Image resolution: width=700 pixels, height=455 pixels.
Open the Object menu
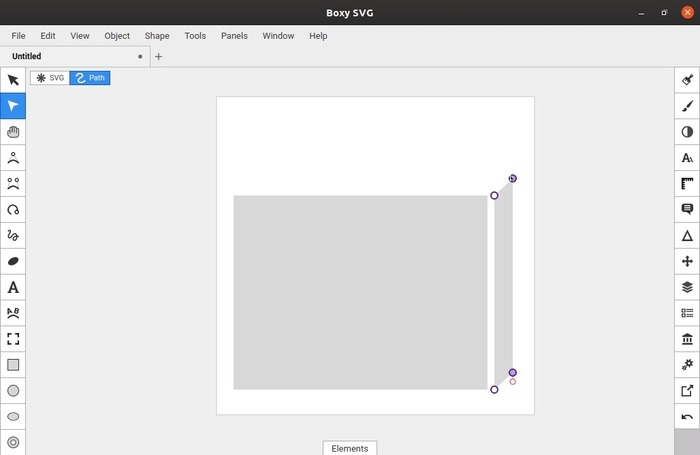coord(117,36)
